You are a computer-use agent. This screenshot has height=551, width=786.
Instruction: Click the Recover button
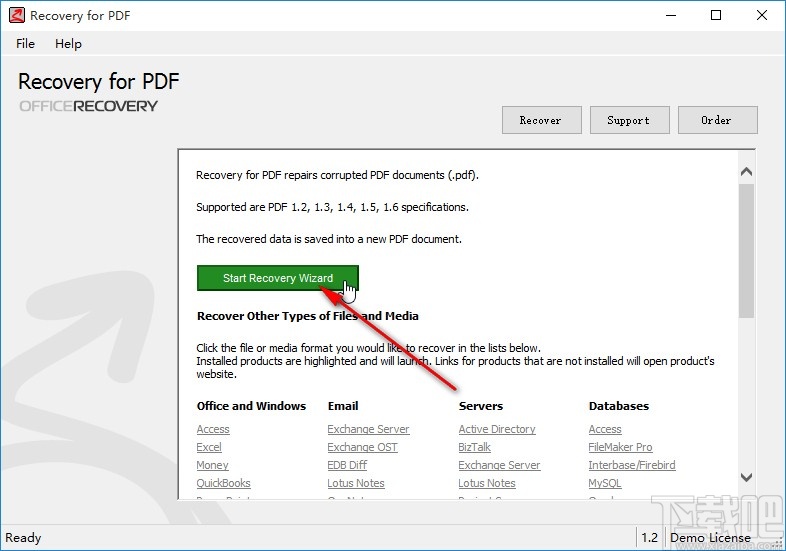click(542, 120)
